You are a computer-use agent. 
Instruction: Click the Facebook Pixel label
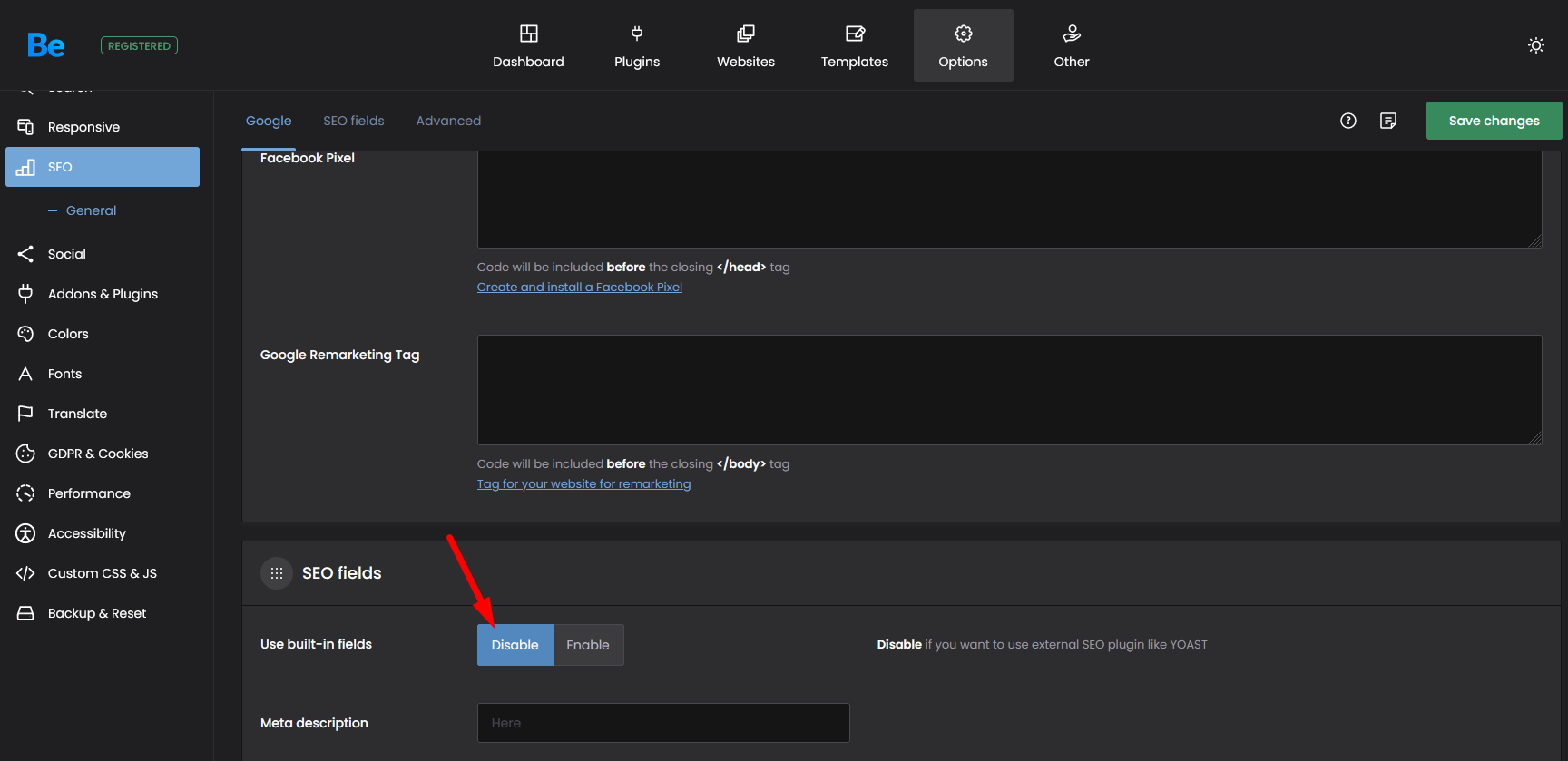[307, 158]
